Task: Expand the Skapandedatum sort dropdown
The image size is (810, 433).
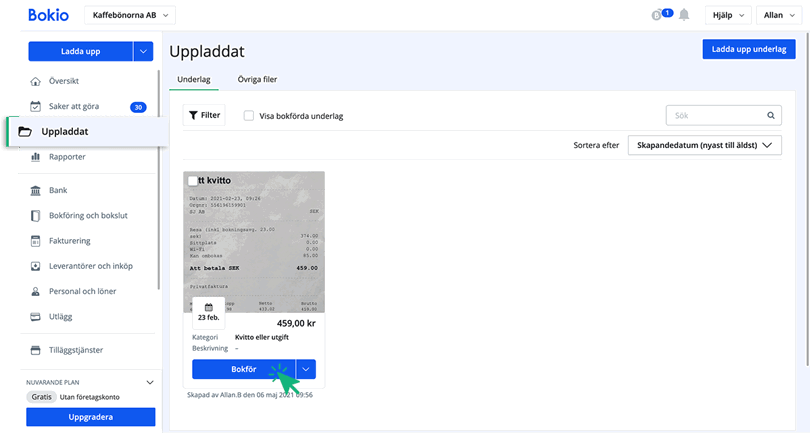Action: (x=704, y=145)
